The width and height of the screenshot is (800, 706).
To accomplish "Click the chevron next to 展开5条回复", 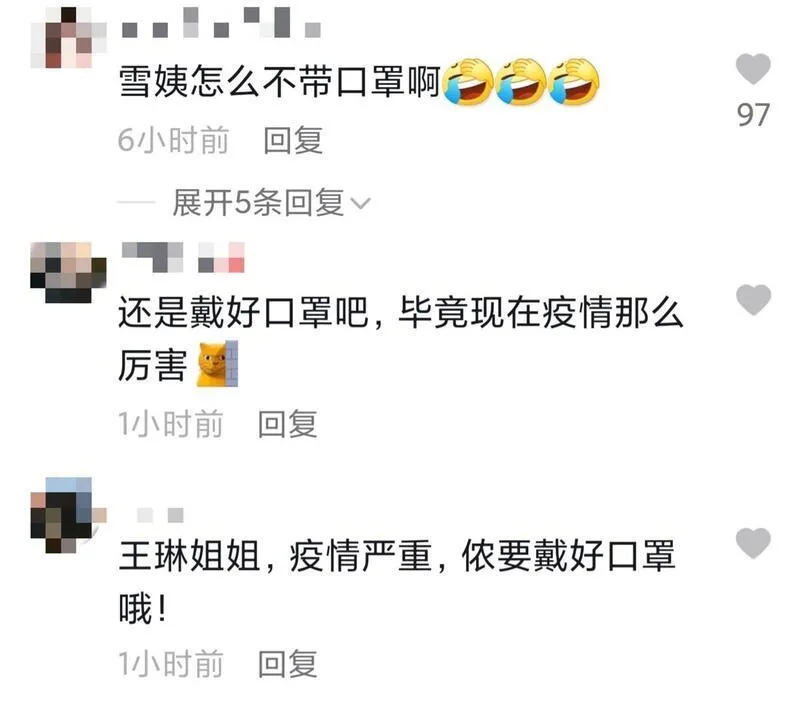I will 361,204.
